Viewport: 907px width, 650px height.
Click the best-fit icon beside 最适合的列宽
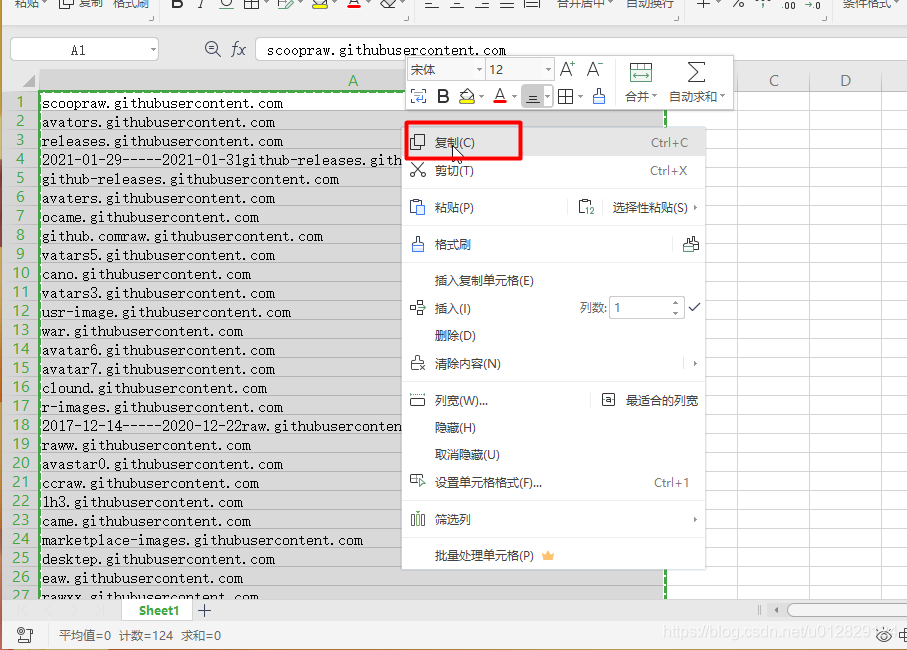(609, 400)
